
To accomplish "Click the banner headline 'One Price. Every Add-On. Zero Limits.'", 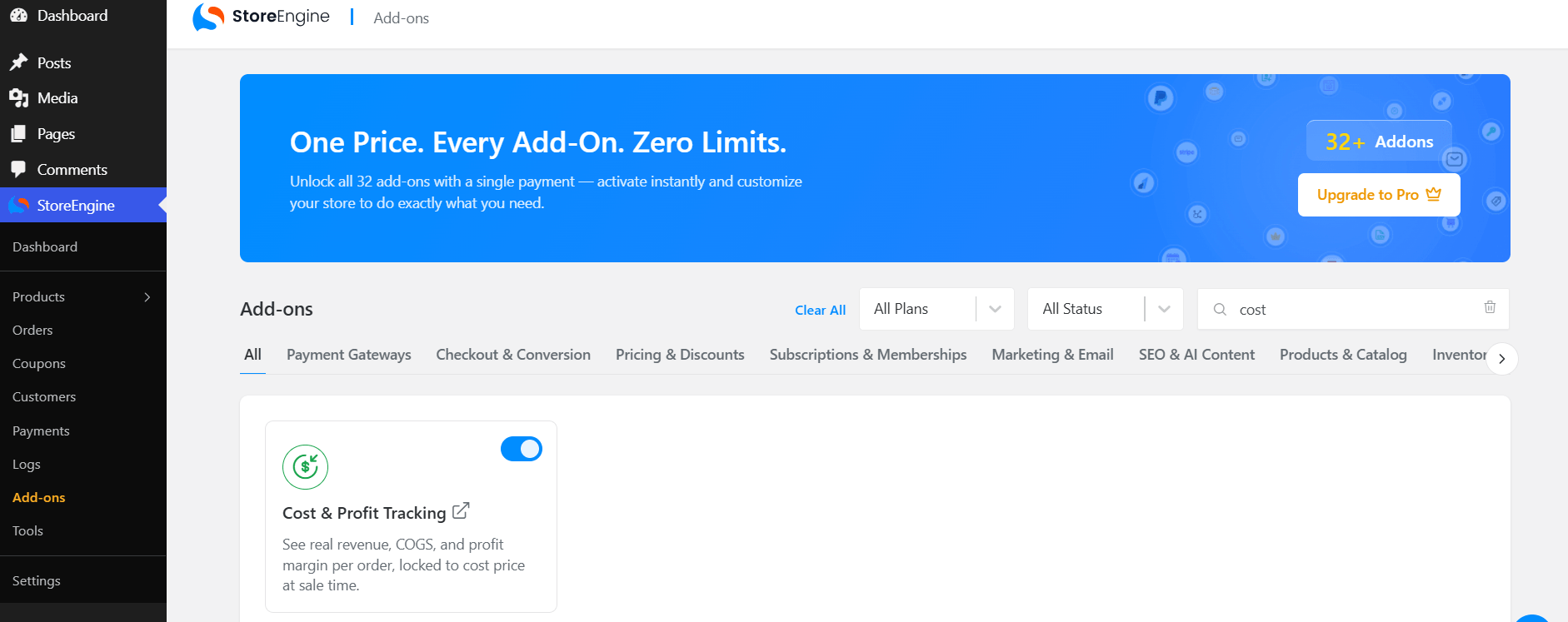I will 538,142.
